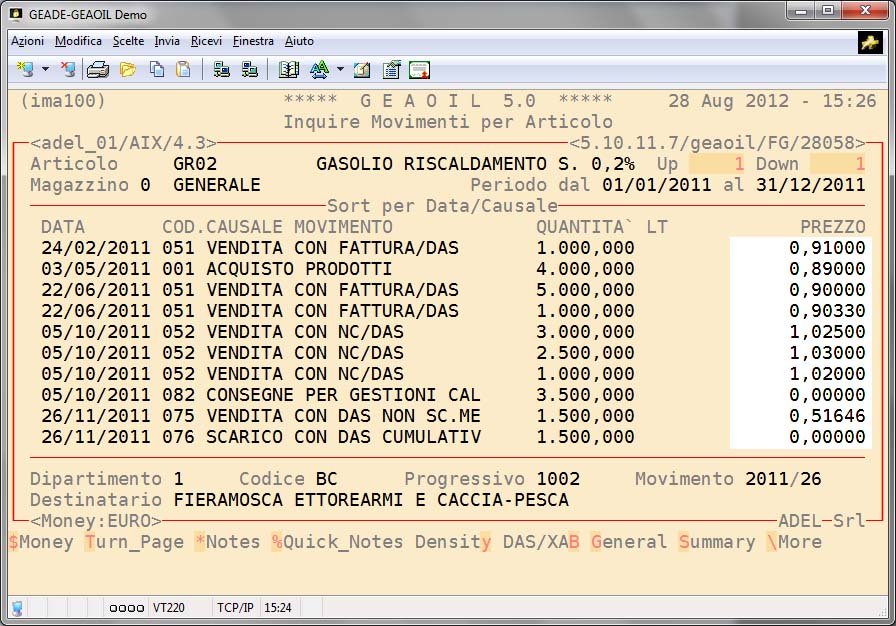
Task: Click the open book toolbar icon
Action: click(289, 70)
